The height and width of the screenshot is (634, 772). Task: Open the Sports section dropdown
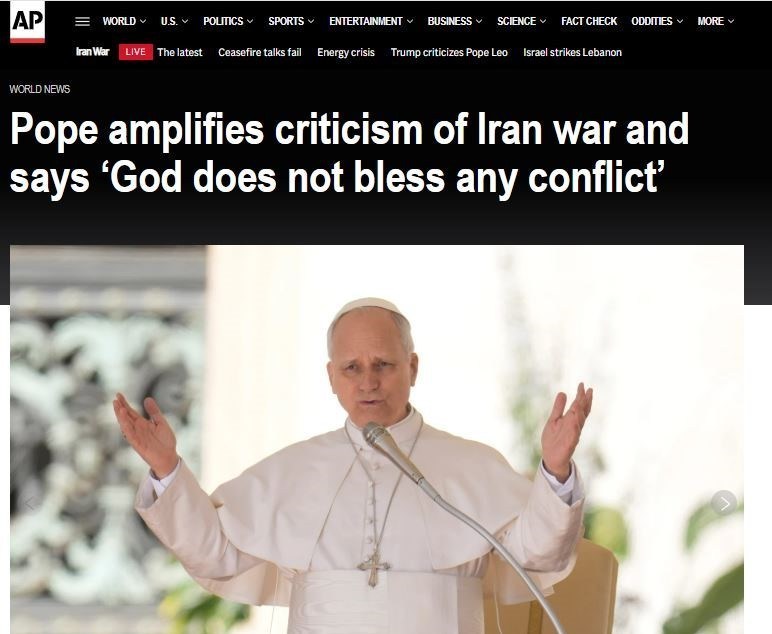click(x=291, y=21)
